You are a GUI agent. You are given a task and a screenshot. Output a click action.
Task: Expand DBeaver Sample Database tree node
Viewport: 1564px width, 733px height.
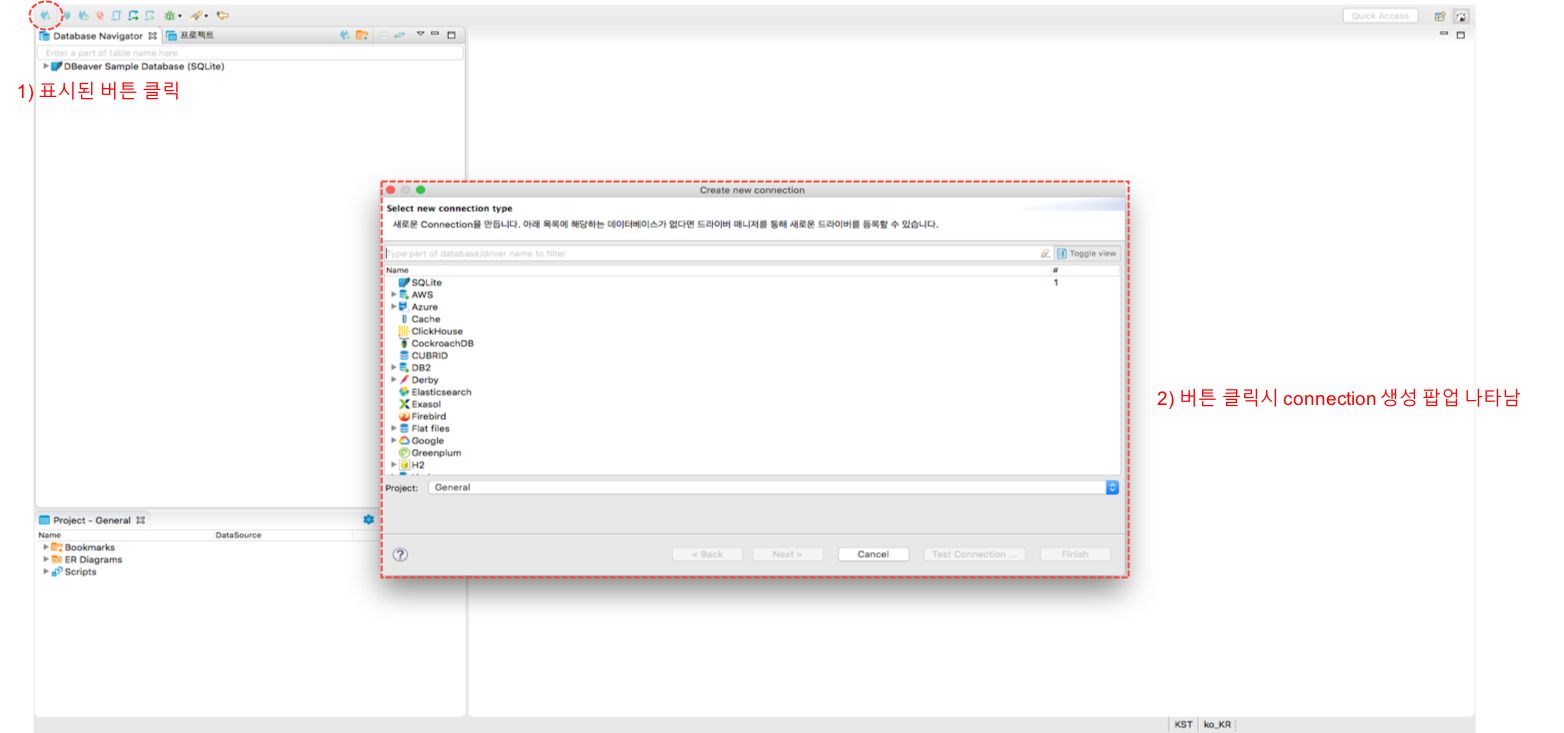(x=46, y=66)
